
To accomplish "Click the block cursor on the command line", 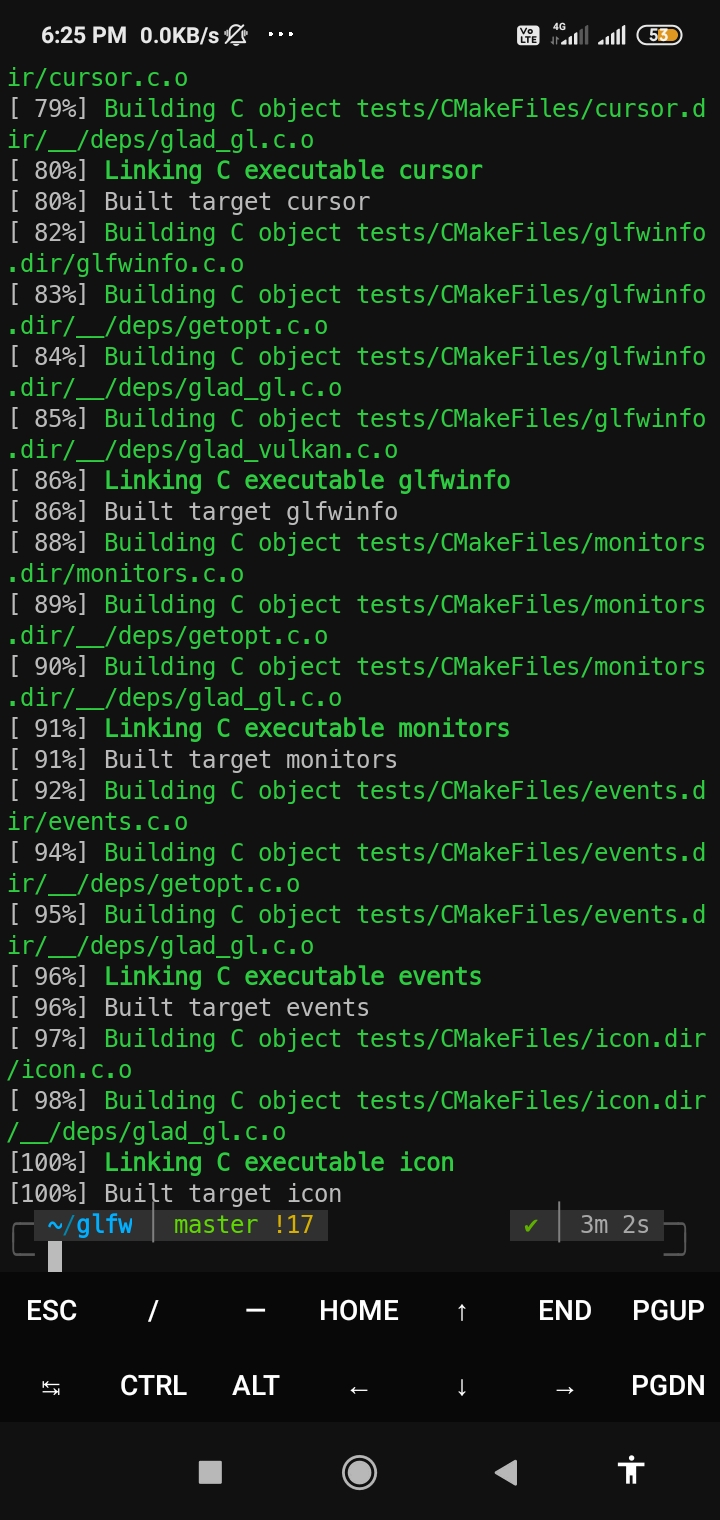I will click(56, 1255).
